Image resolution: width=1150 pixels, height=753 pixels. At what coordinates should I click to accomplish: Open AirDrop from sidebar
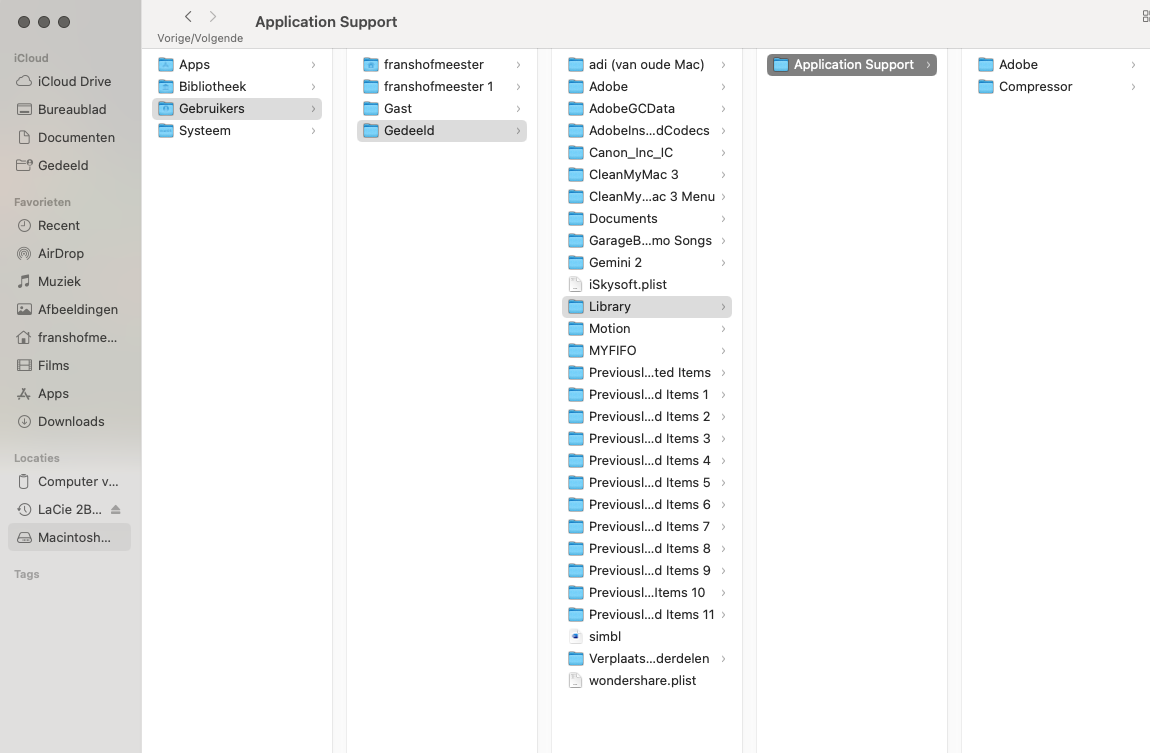point(70,253)
